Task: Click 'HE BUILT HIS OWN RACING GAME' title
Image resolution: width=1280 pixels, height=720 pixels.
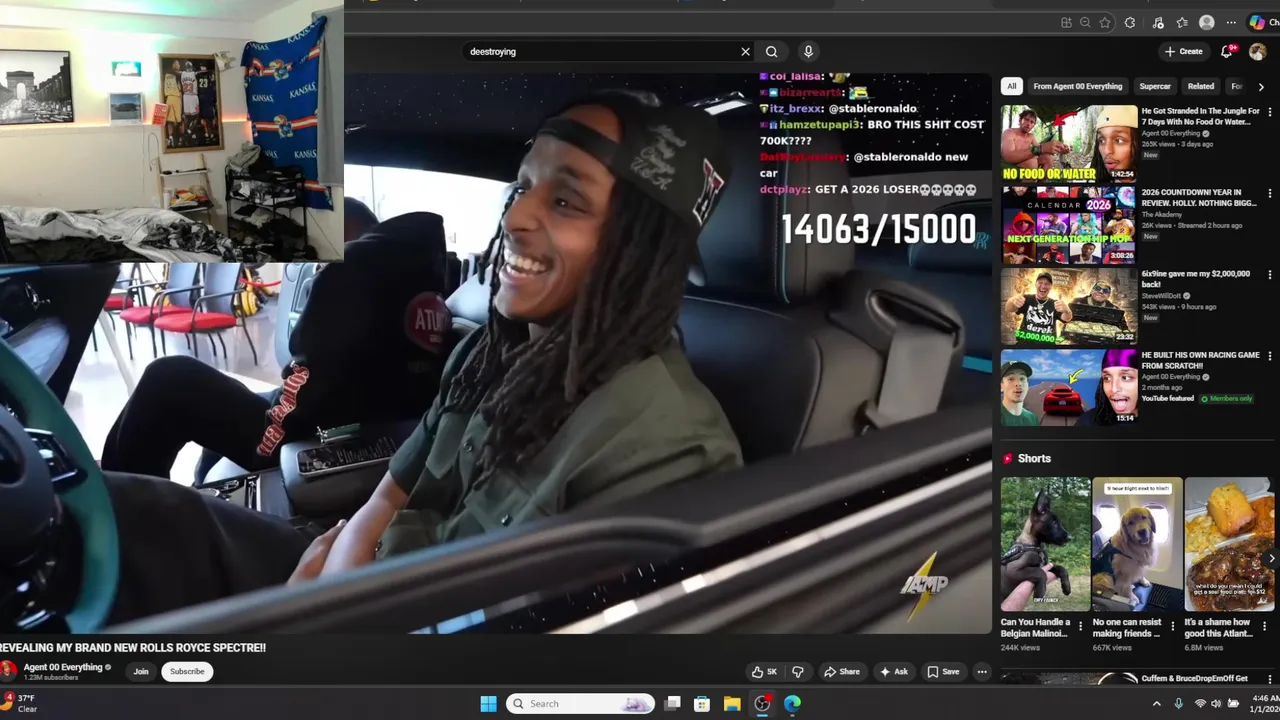Action: tap(1200, 360)
